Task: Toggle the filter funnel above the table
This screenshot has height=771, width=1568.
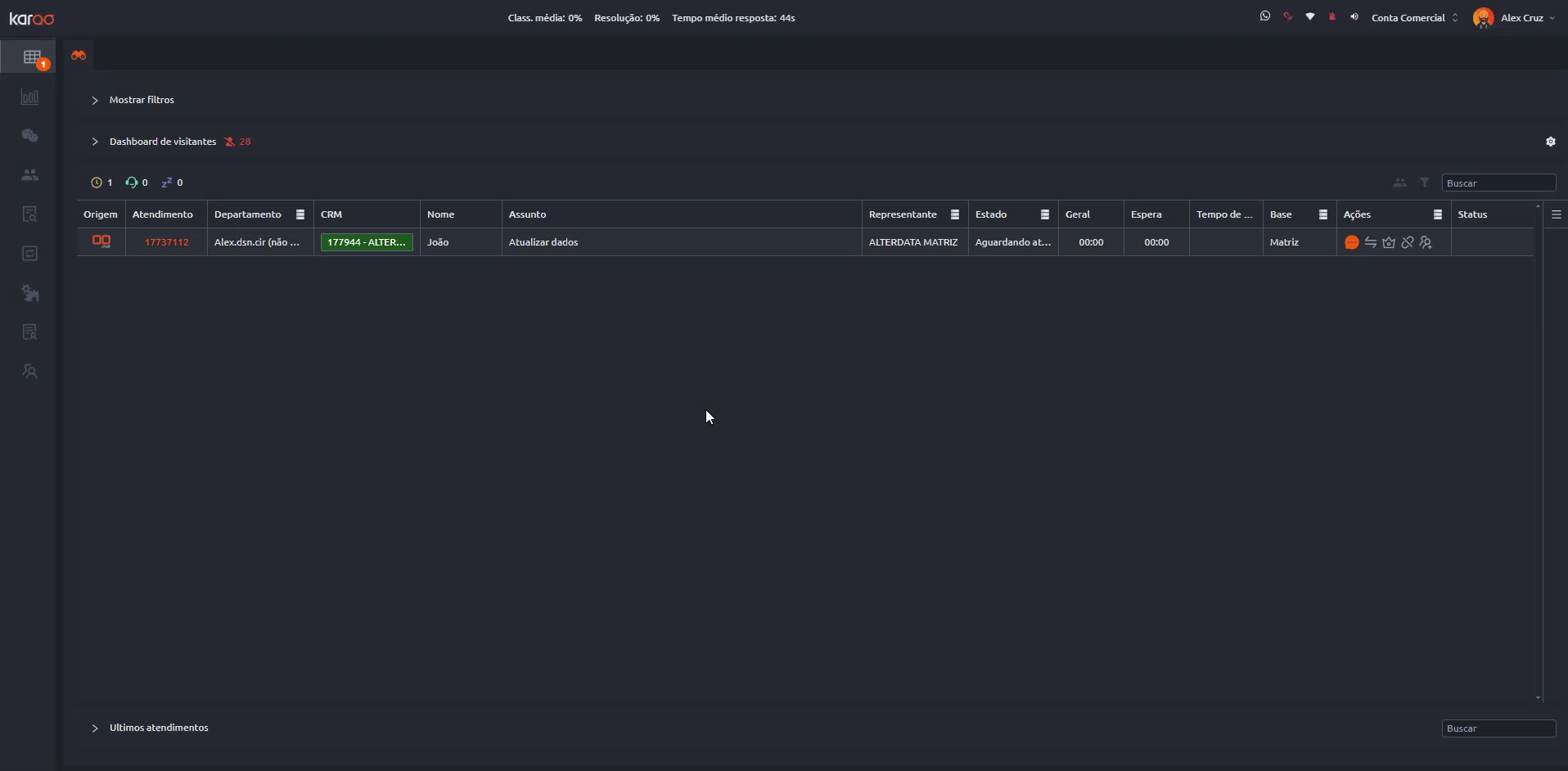Action: coord(1425,183)
